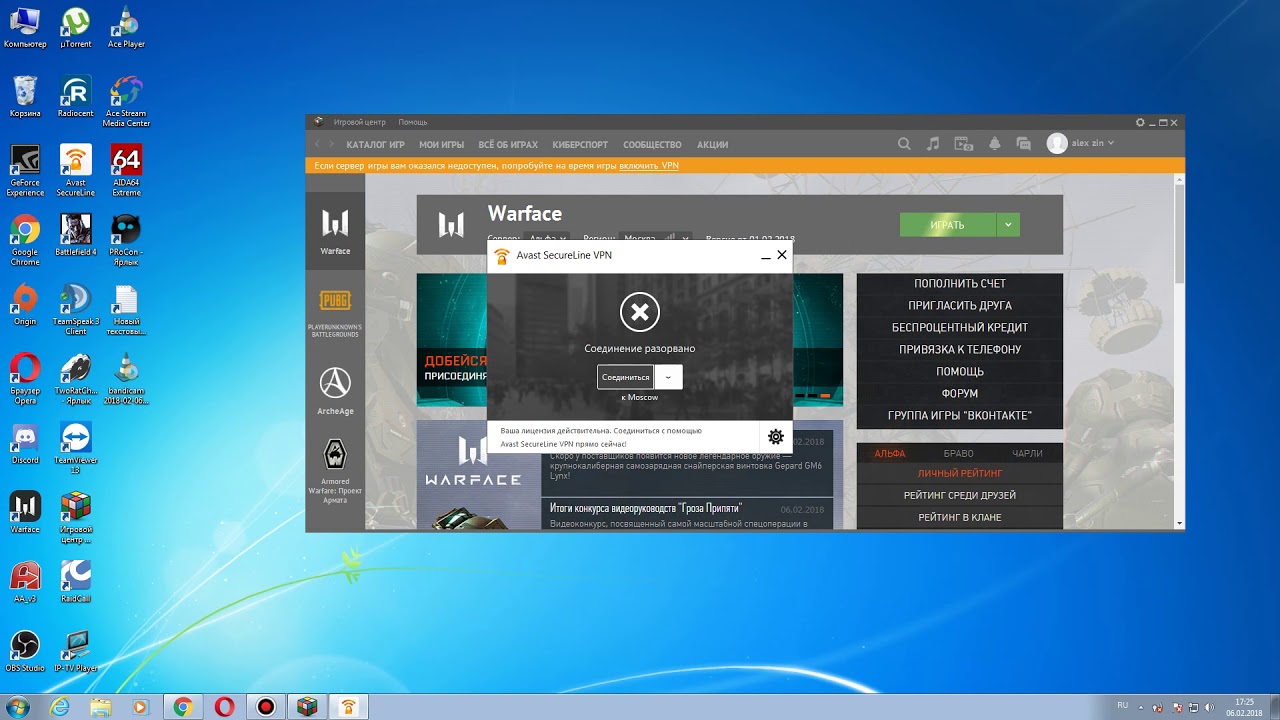Select ArcheAge in the games sidebar

click(x=335, y=390)
